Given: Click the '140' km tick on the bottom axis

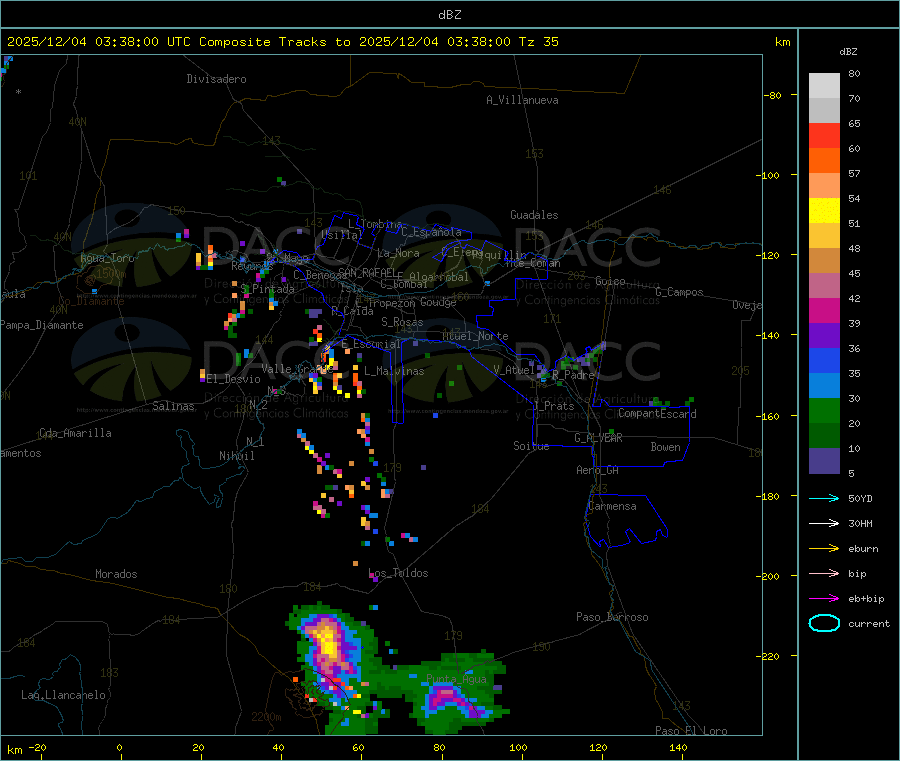Looking at the screenshot, I should 678,747.
